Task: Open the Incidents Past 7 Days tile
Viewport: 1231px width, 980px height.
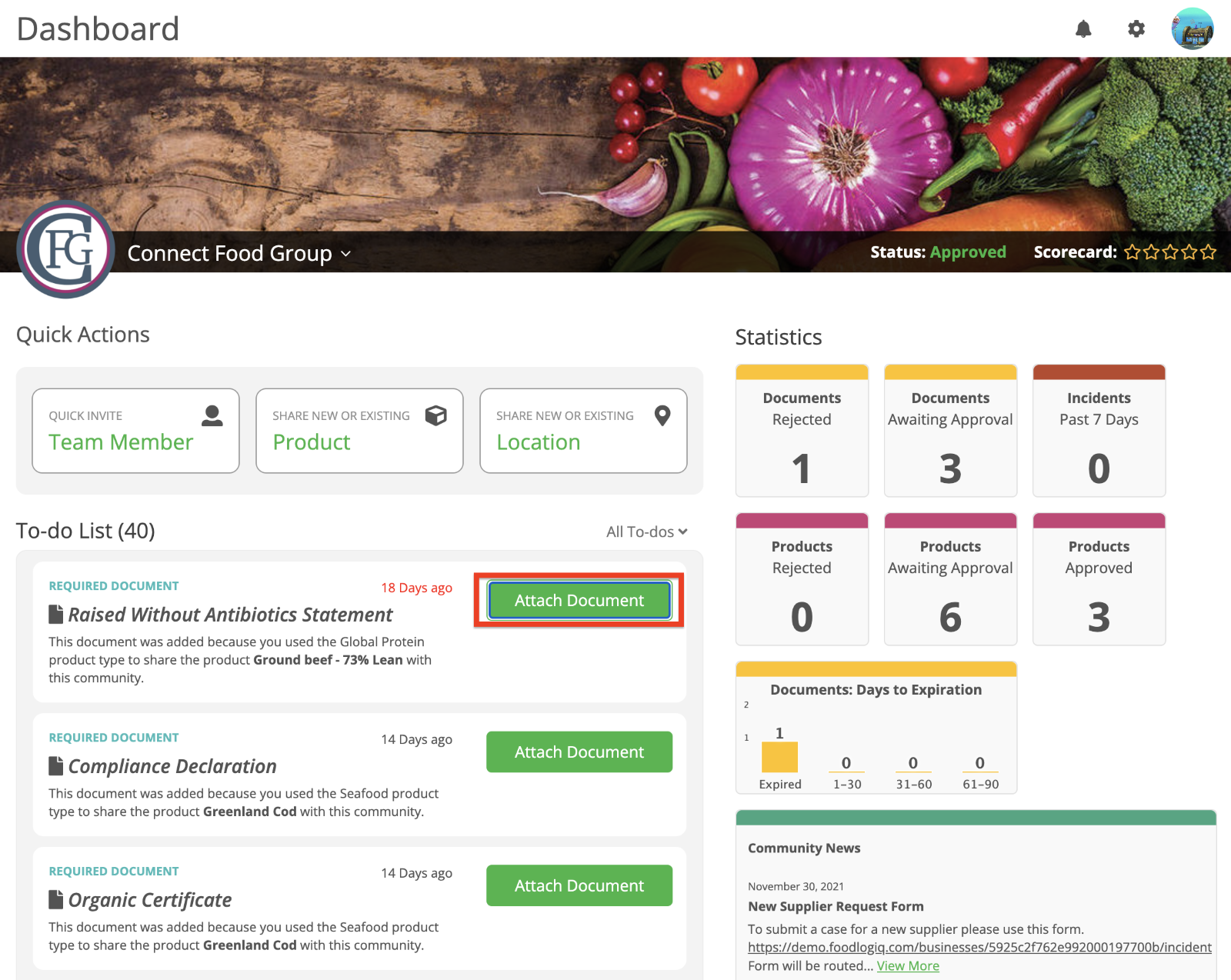Action: pyautogui.click(x=1099, y=431)
